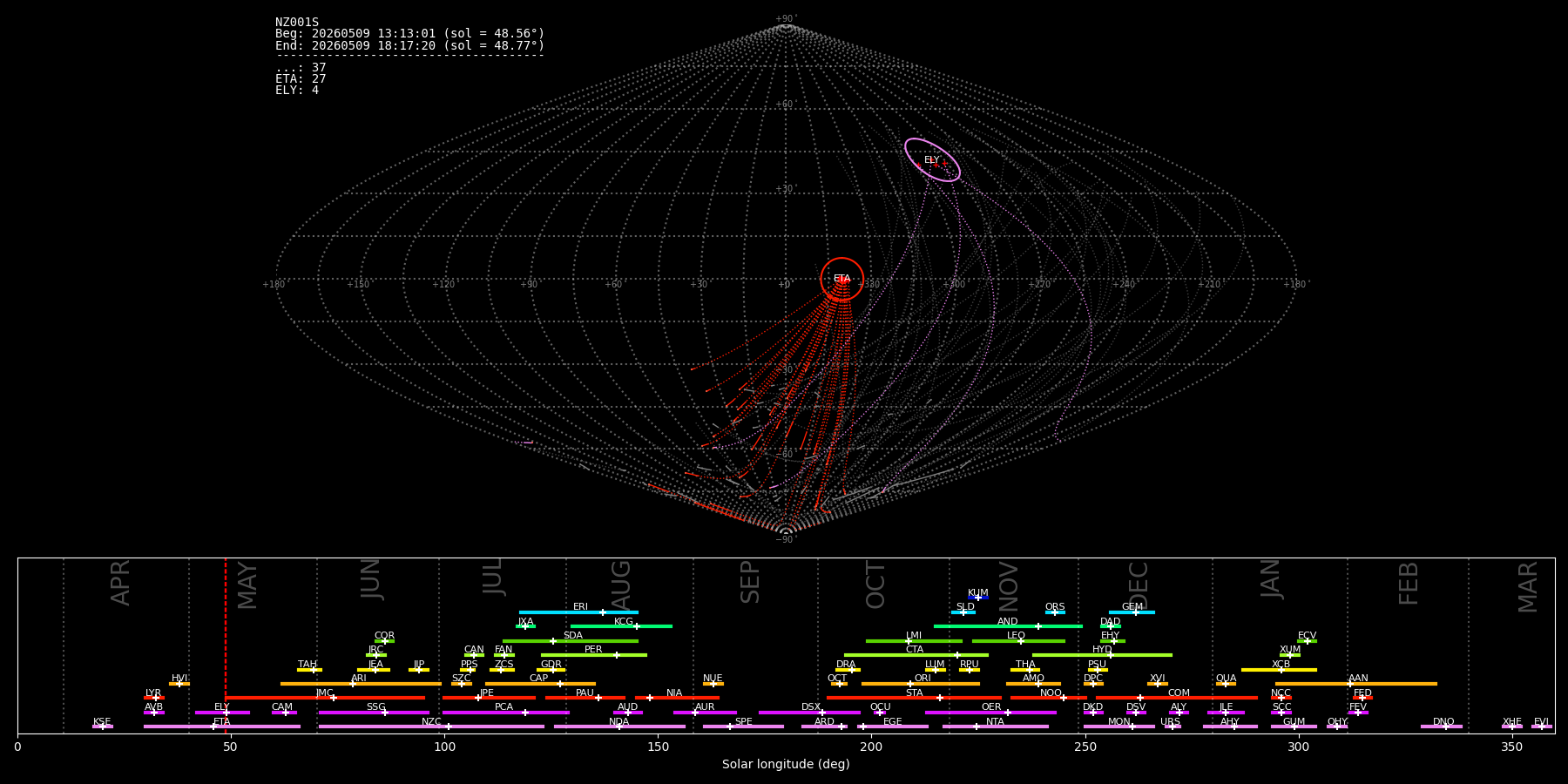Select the ETA label on timeline bottom row
This screenshot has width=1568, height=784.
pos(222,722)
